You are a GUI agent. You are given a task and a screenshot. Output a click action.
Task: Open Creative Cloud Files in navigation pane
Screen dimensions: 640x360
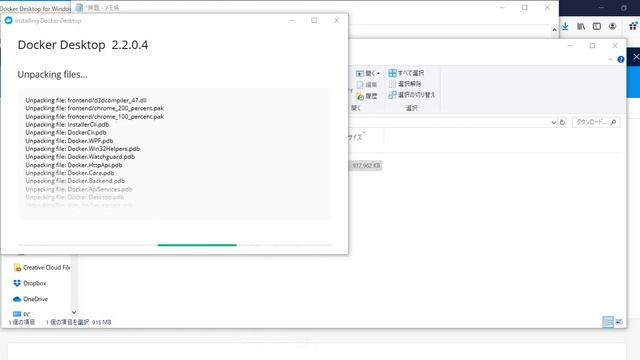tap(42, 268)
